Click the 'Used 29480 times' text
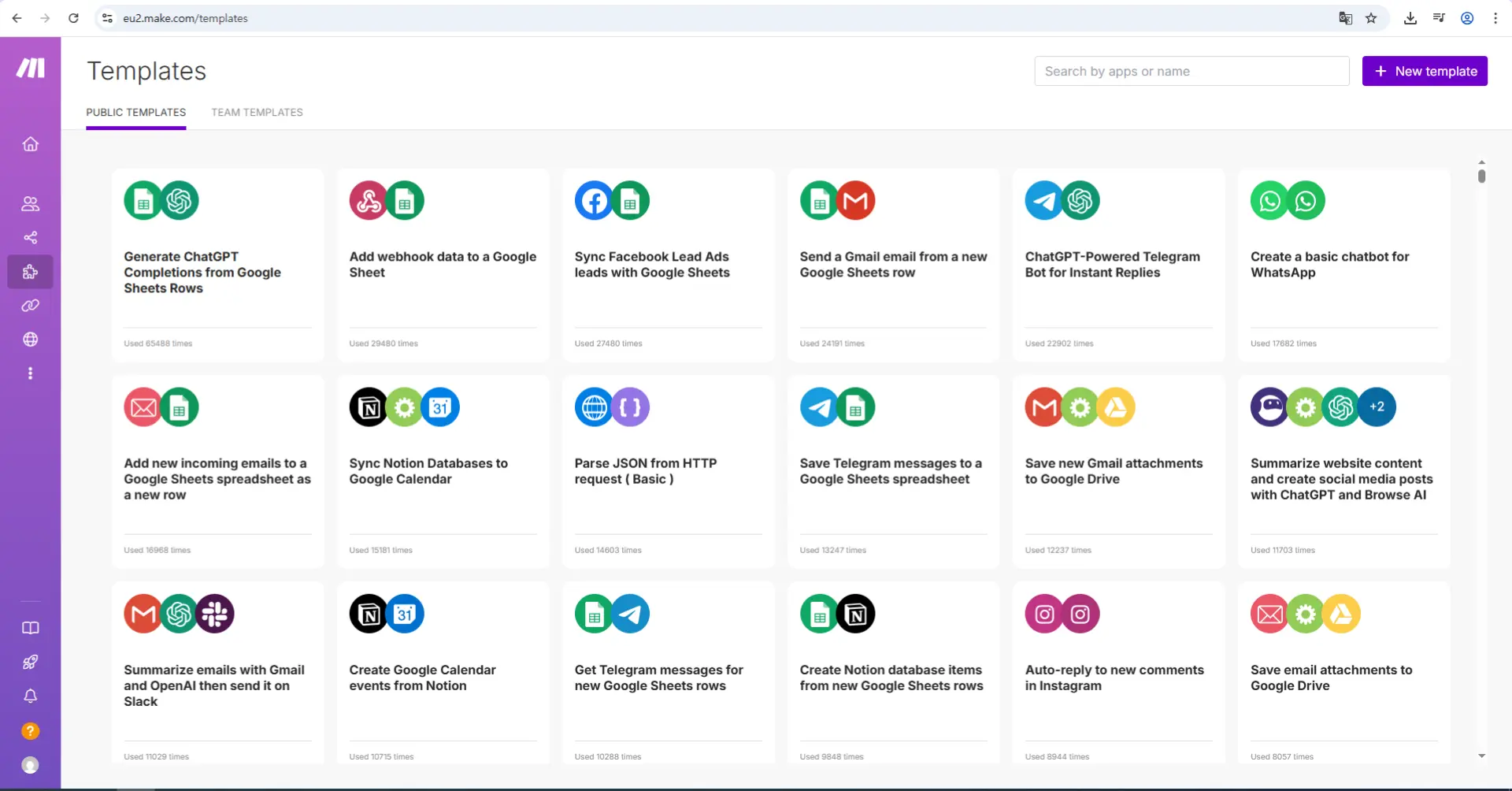Viewport: 1512px width, 791px height. click(x=384, y=344)
